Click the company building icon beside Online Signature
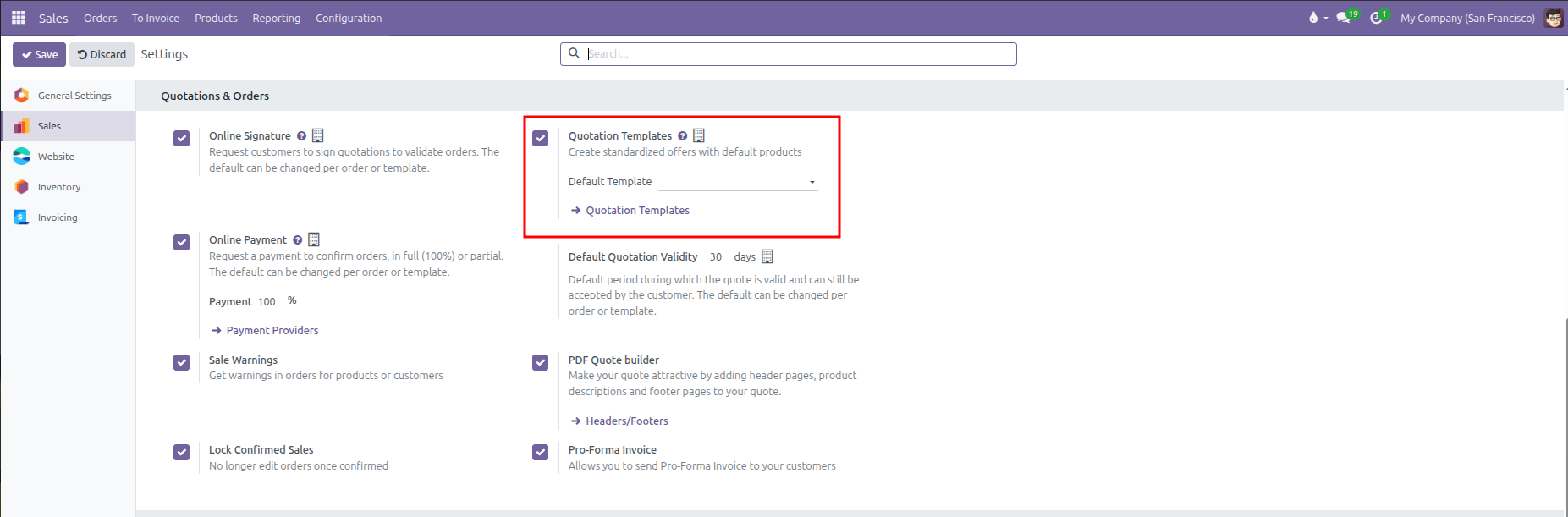This screenshot has height=517, width=1568. pos(318,135)
